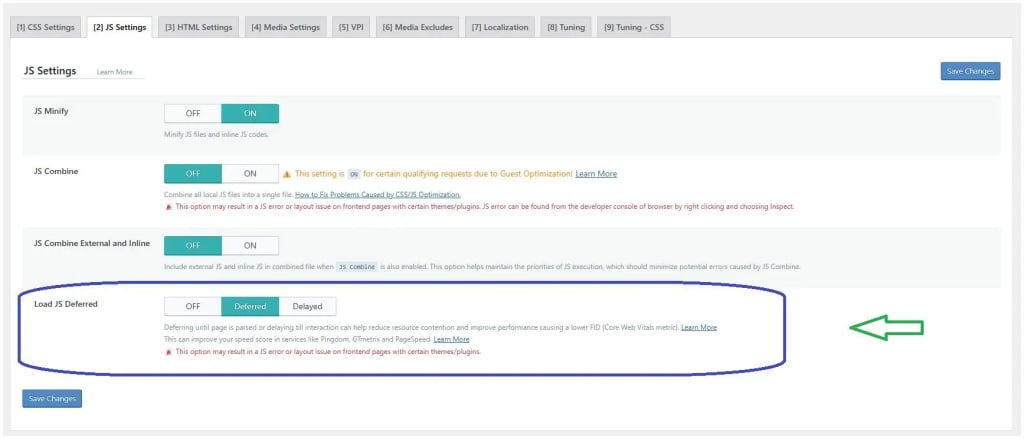Select the [8] Tuning tab

[x=566, y=27]
